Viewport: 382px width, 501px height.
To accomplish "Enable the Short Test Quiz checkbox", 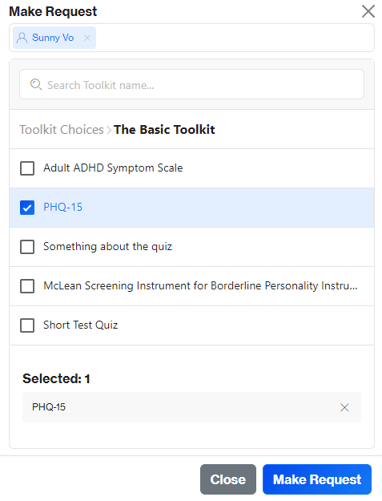I will [27, 325].
